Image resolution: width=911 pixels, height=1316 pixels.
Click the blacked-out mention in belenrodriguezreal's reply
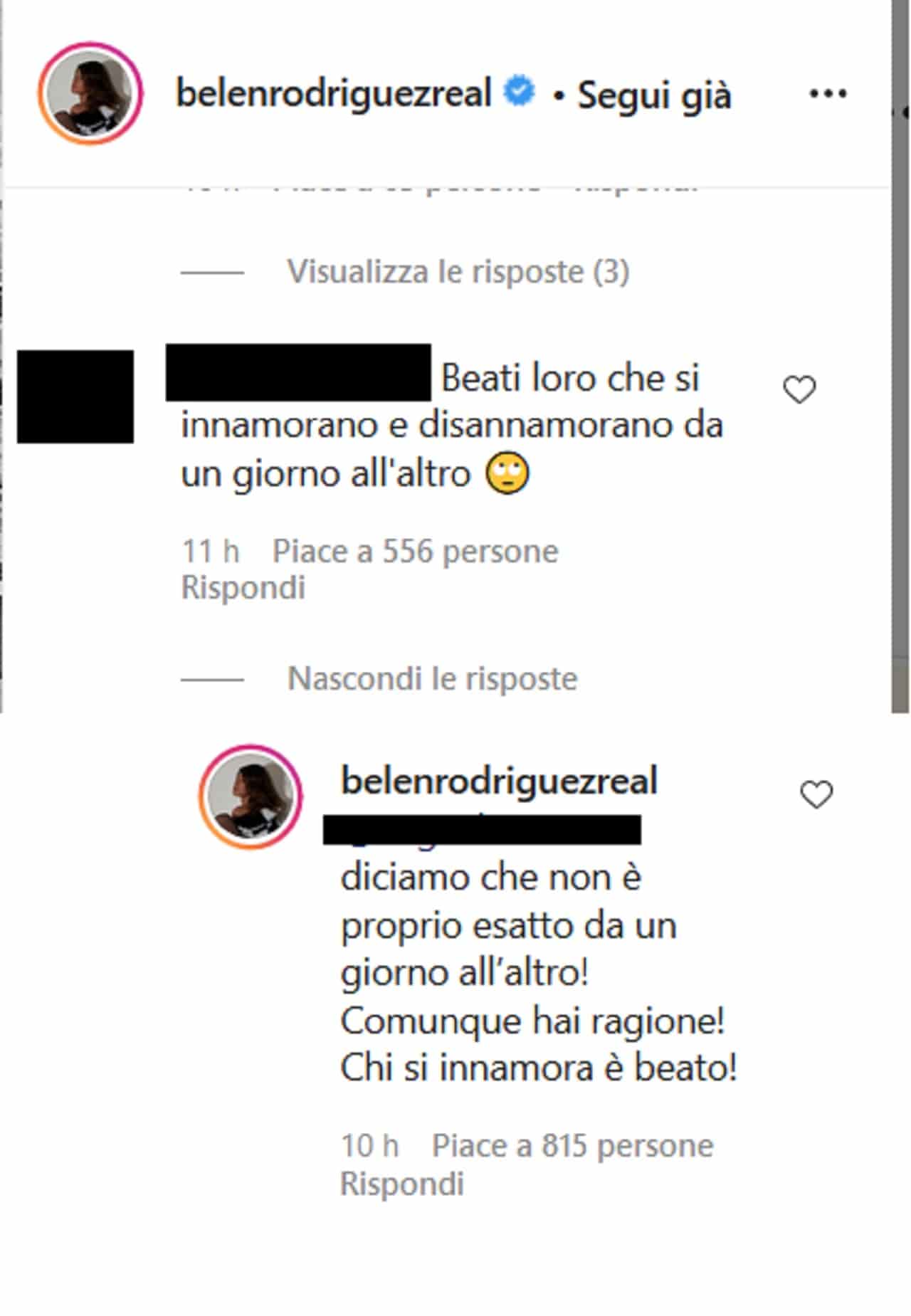point(482,831)
